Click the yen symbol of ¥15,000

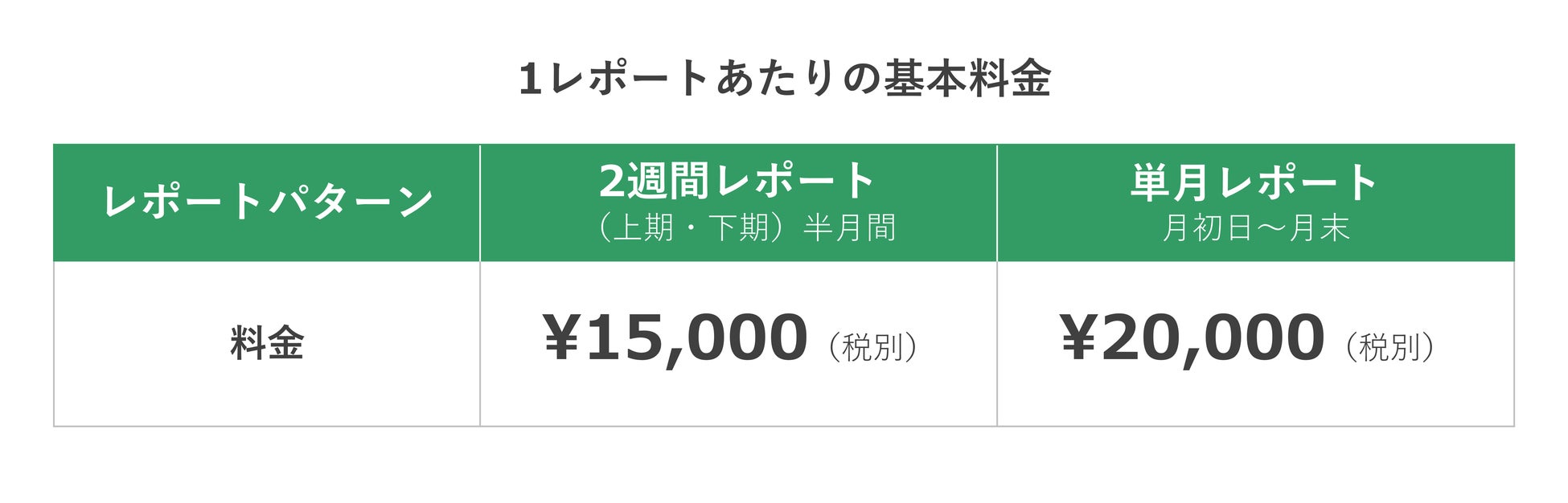(564, 337)
